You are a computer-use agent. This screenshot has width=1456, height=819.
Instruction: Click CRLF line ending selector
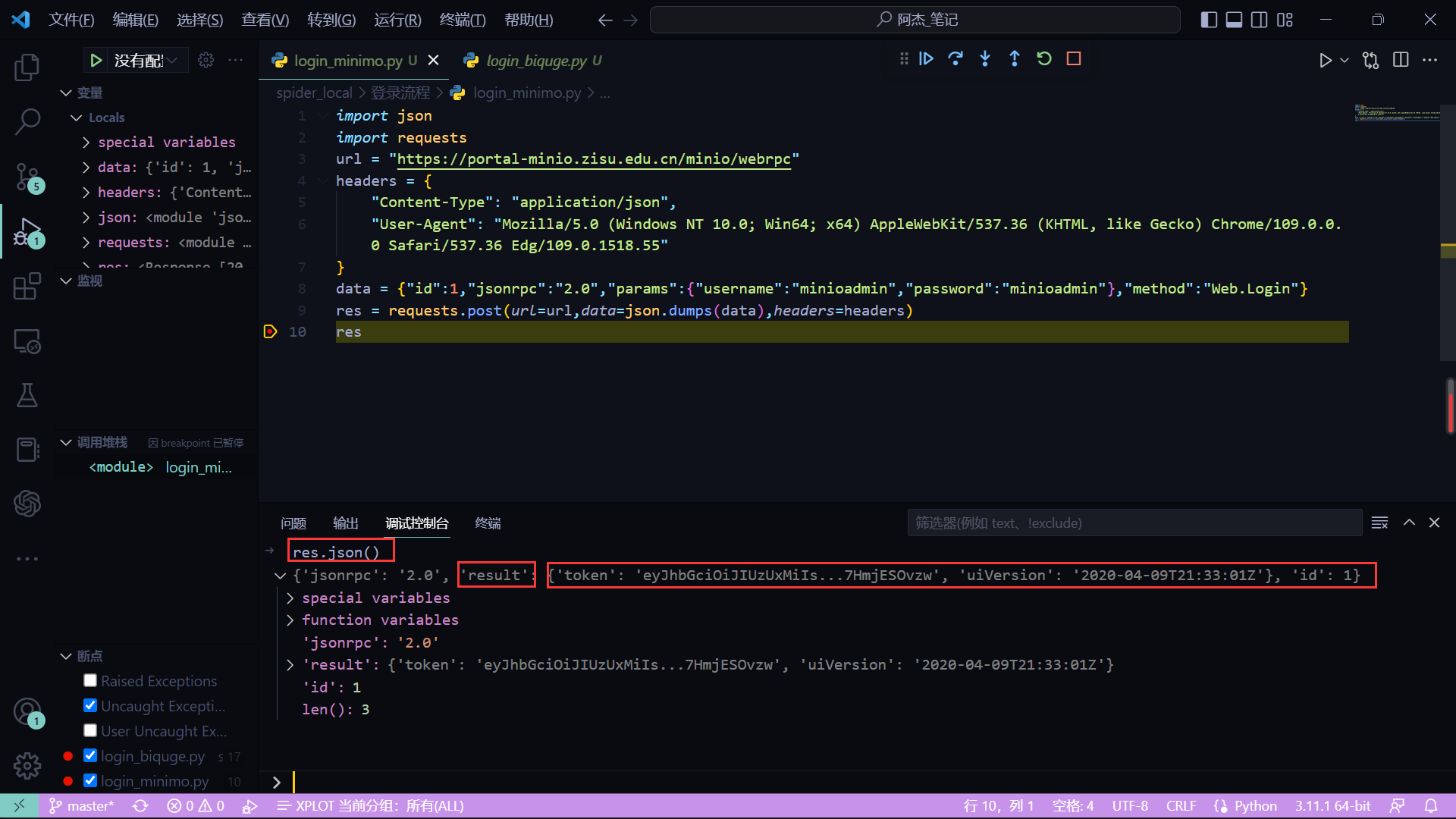[x=1181, y=806]
